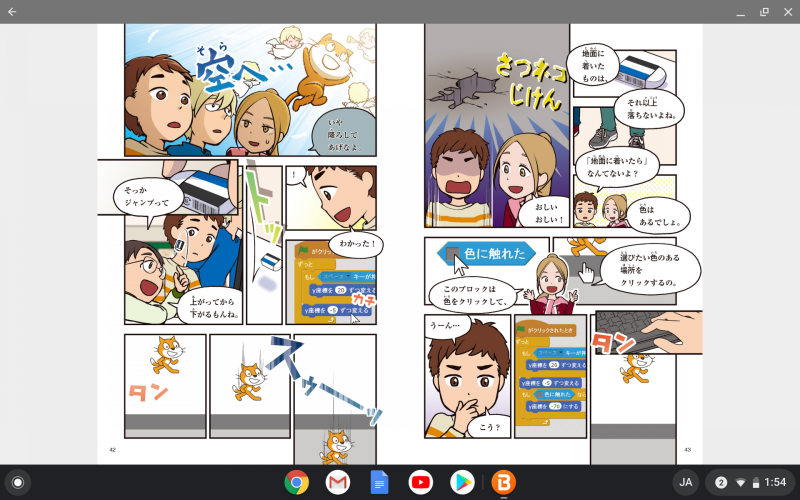Click the こう？ speech bubble
800x500 pixels.
[490, 427]
